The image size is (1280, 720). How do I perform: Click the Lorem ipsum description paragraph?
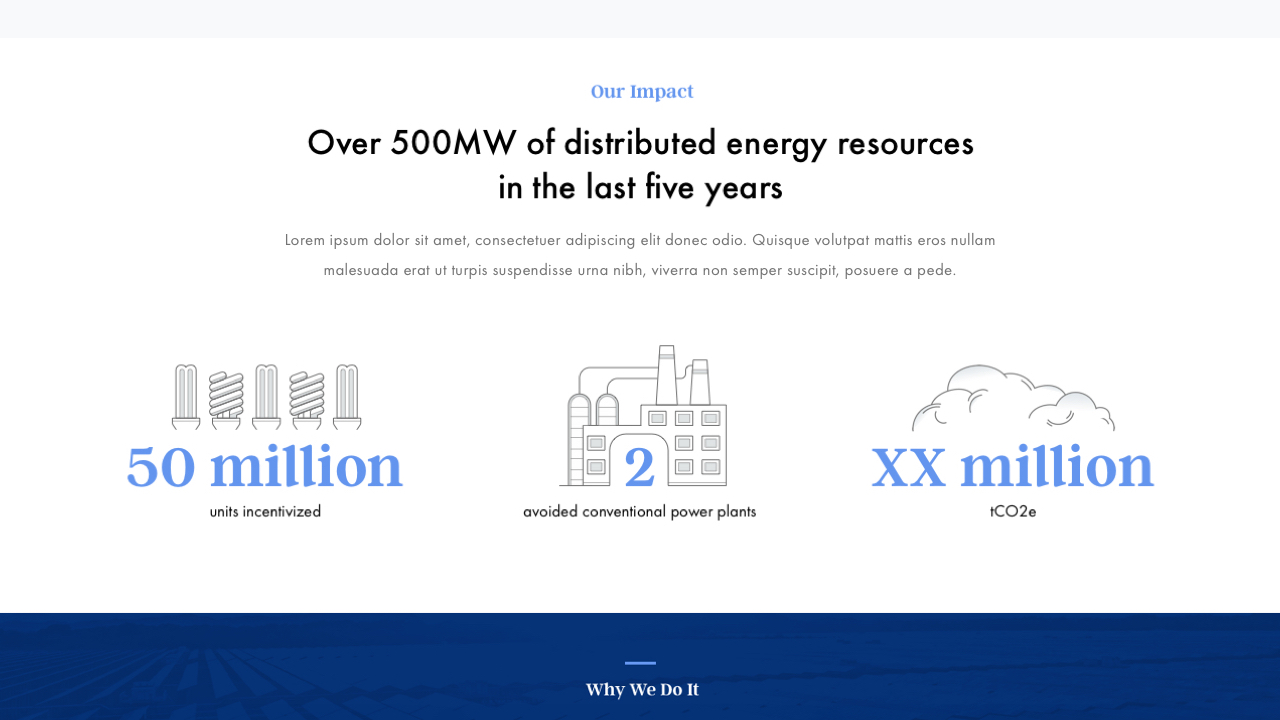(x=640, y=255)
